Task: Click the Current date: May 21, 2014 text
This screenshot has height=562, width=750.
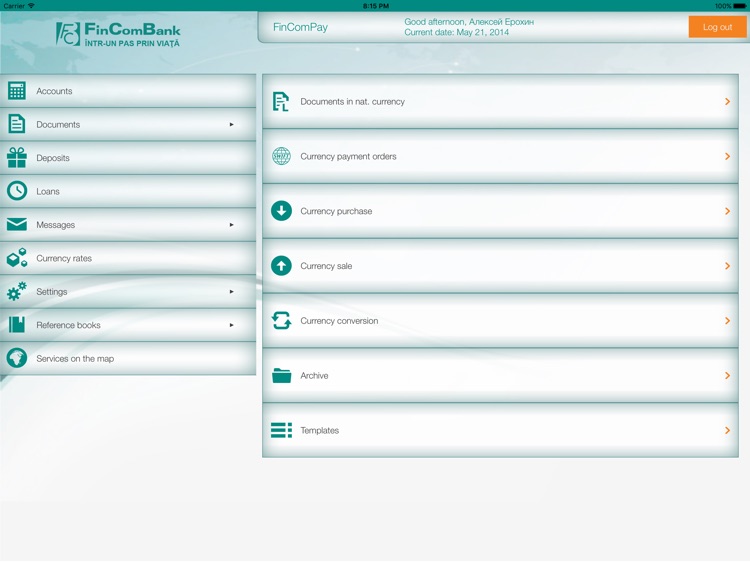Action: (456, 33)
